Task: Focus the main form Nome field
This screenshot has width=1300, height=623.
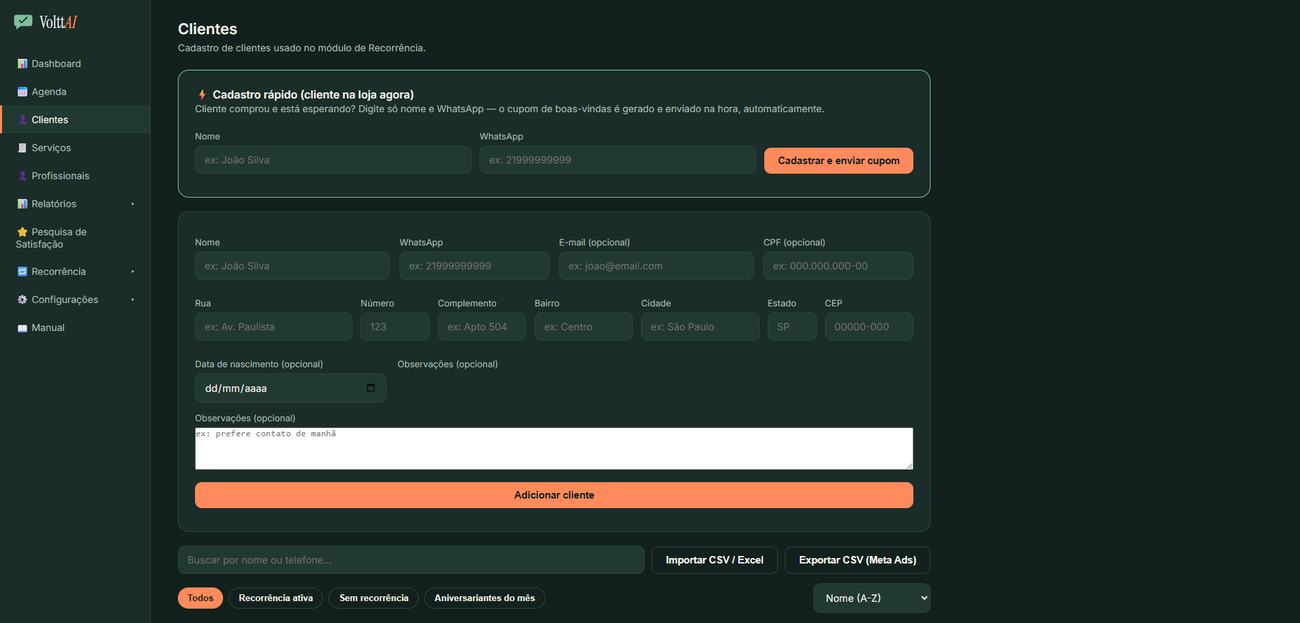Action: (292, 266)
